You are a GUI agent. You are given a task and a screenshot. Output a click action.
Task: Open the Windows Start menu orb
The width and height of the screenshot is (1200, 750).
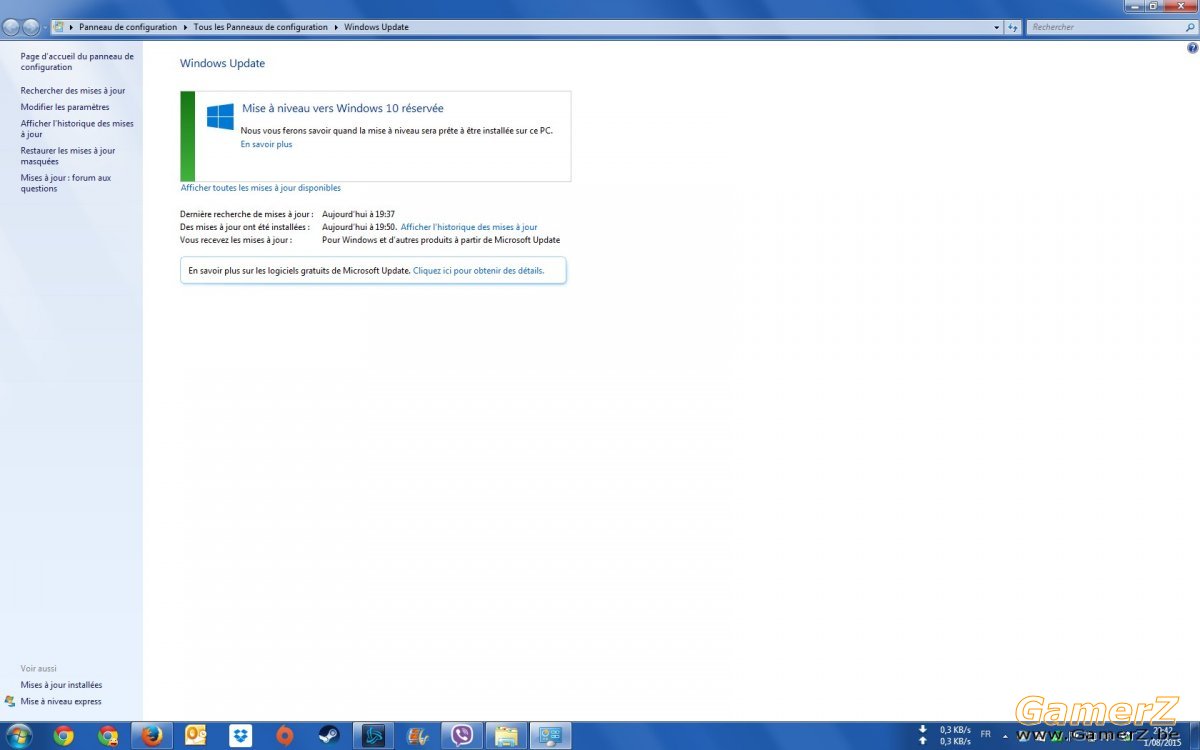18,736
